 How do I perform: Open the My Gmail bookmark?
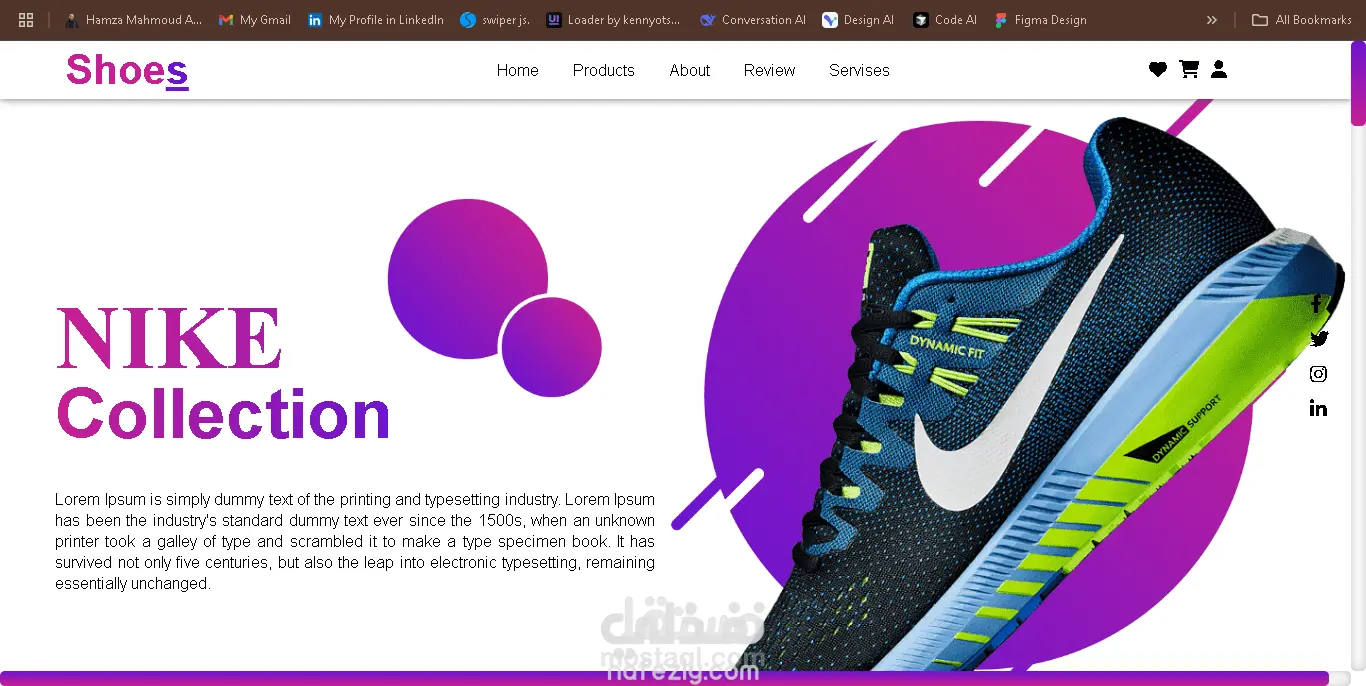click(x=255, y=20)
